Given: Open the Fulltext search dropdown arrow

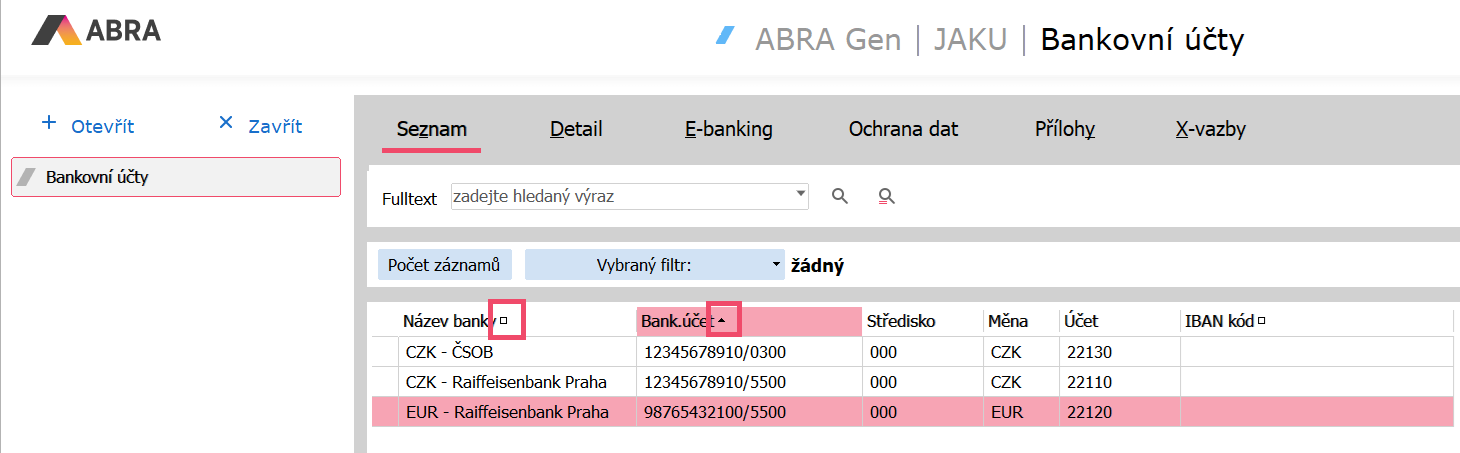Looking at the screenshot, I should (x=800, y=193).
